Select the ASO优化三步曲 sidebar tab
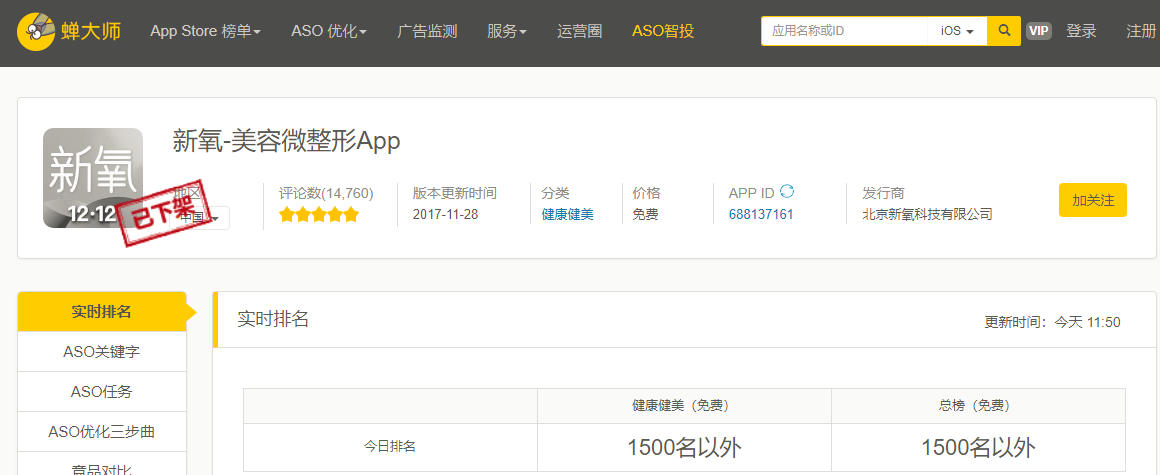This screenshot has height=475, width=1160. pyautogui.click(x=101, y=432)
